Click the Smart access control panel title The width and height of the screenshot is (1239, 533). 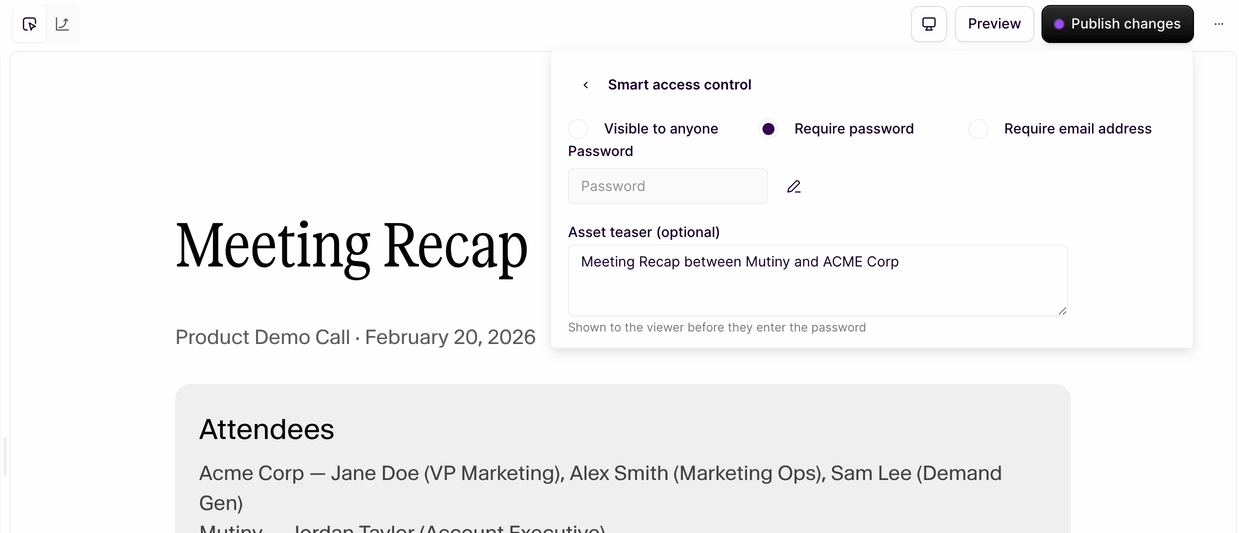click(x=680, y=85)
